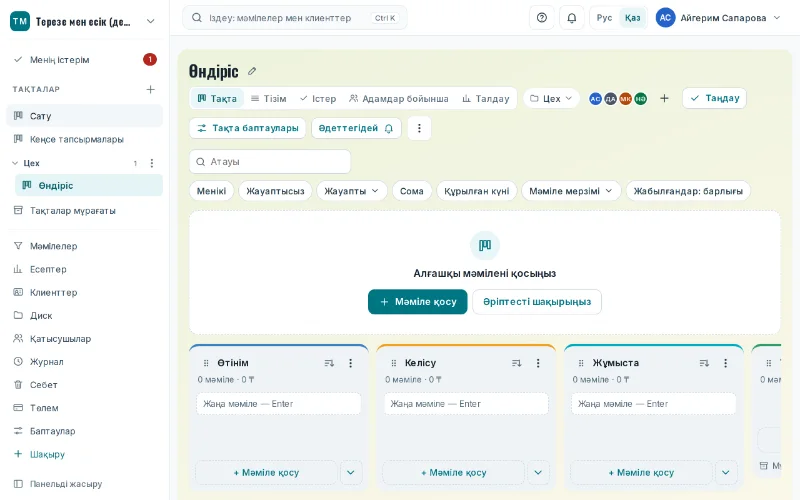This screenshot has height=500, width=800.
Task: Open the Сату board in sidebar
Action: 85,116
